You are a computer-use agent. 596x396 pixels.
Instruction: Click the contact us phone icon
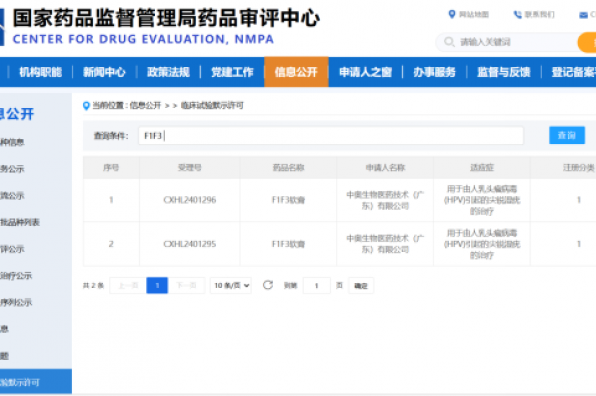[517, 15]
